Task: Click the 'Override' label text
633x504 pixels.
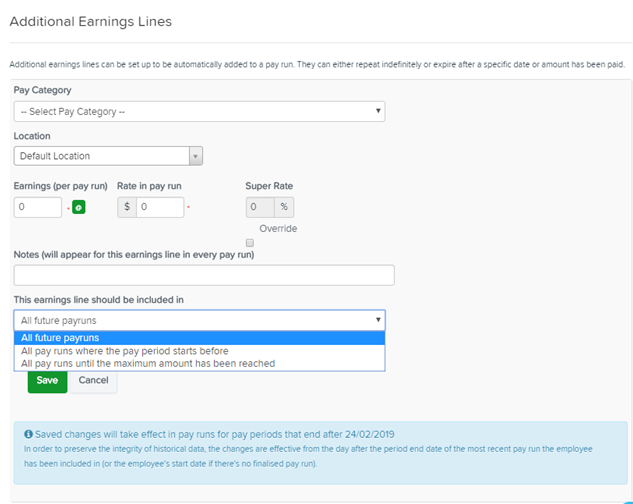Action: pyautogui.click(x=278, y=229)
